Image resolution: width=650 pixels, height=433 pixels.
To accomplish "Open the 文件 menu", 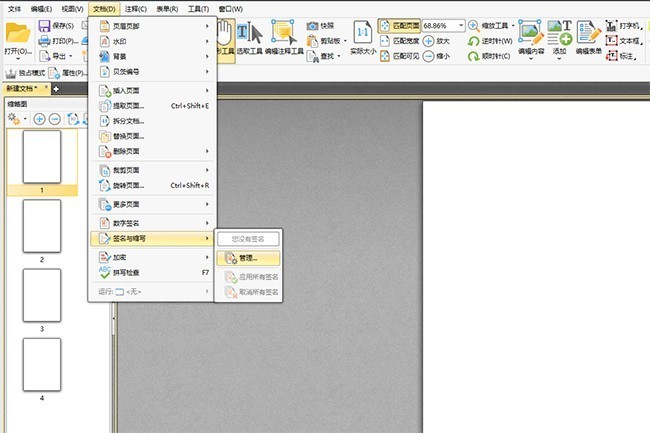I will (x=15, y=9).
